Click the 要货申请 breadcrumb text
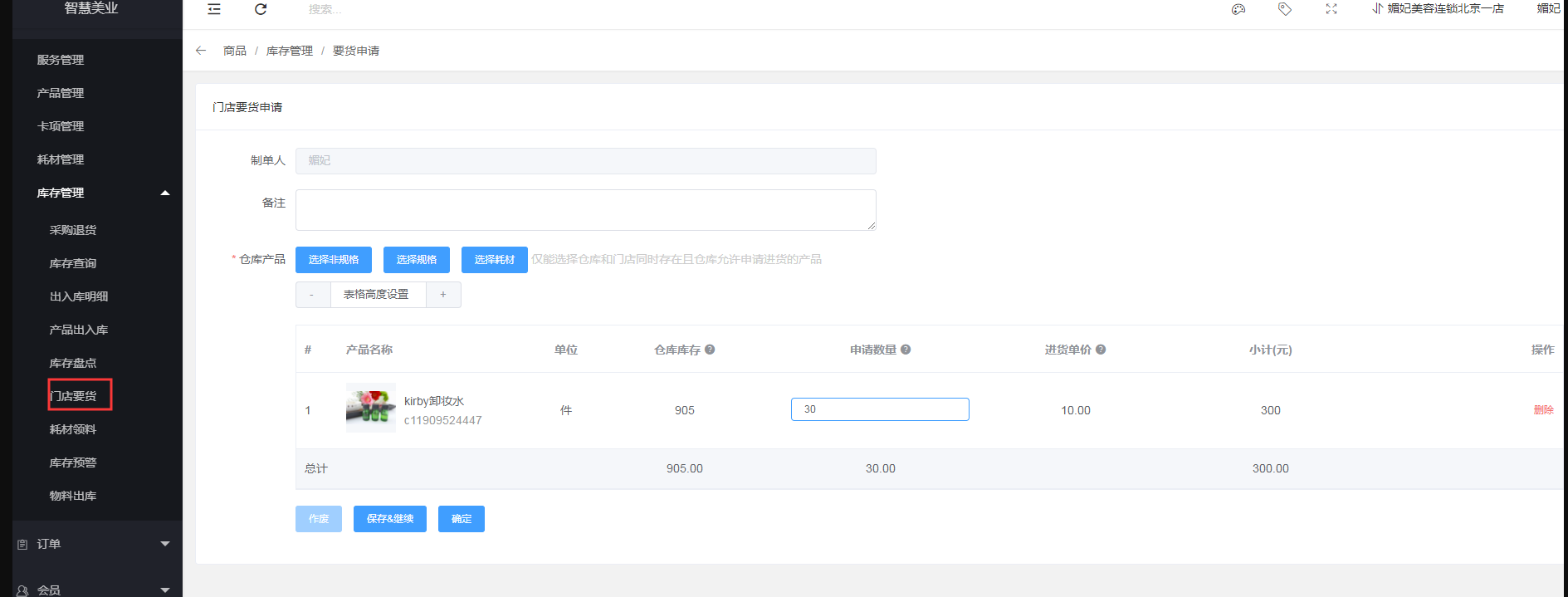Image resolution: width=1568 pixels, height=597 pixels. coord(356,51)
